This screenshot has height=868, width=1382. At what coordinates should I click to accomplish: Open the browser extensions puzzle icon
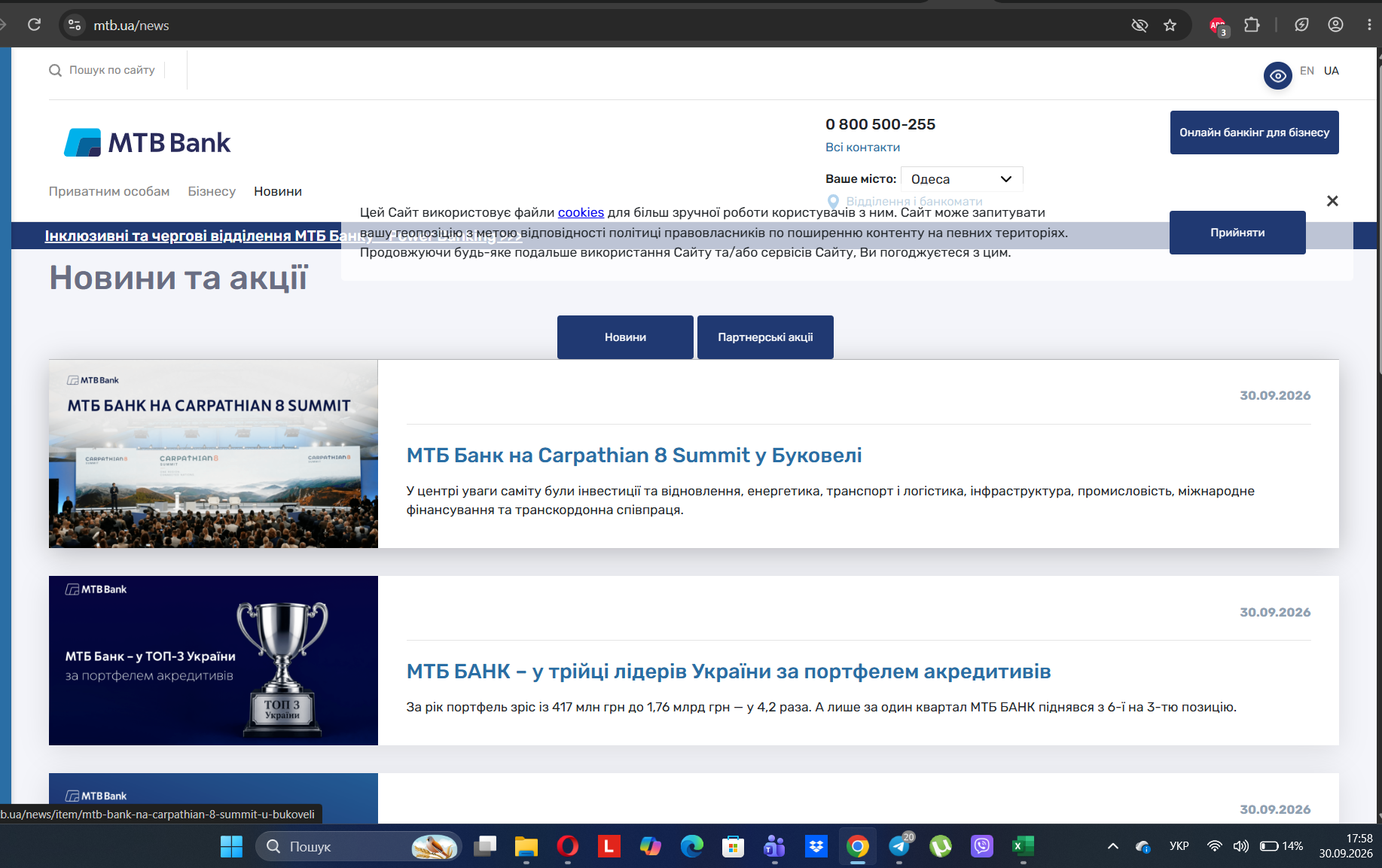click(x=1252, y=25)
